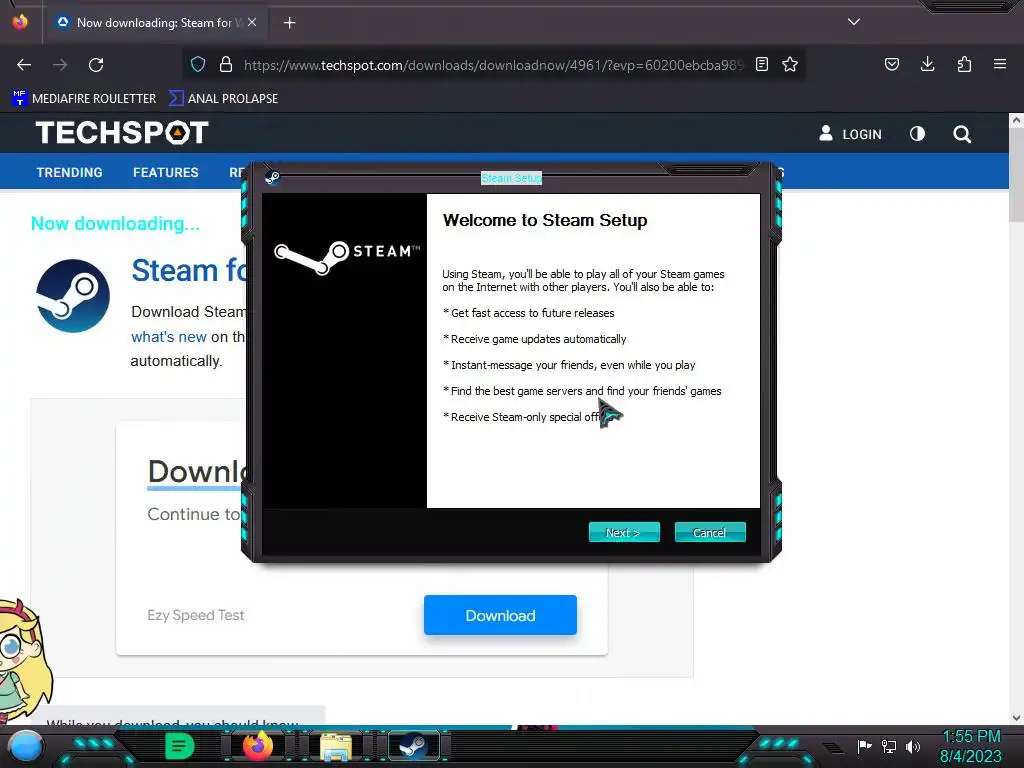Click 'Now downloading...' heading text
1024x768 pixels.
pos(116,223)
